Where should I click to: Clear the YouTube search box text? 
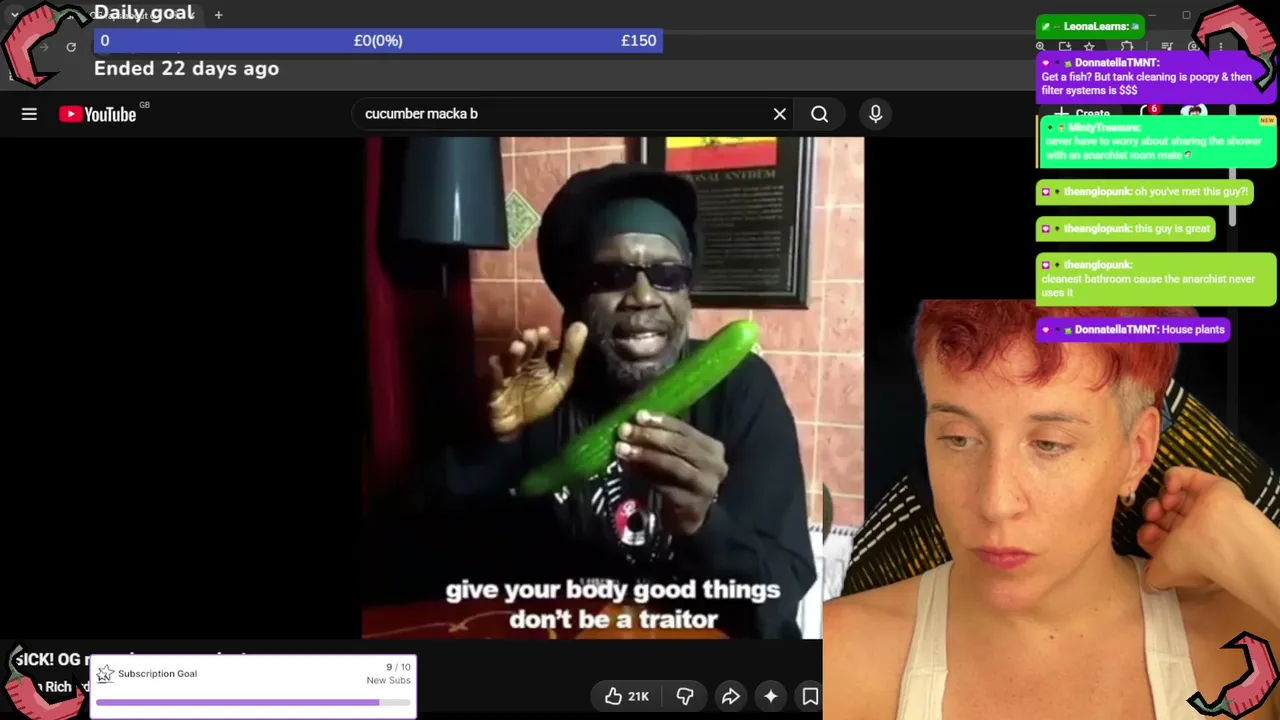(780, 114)
